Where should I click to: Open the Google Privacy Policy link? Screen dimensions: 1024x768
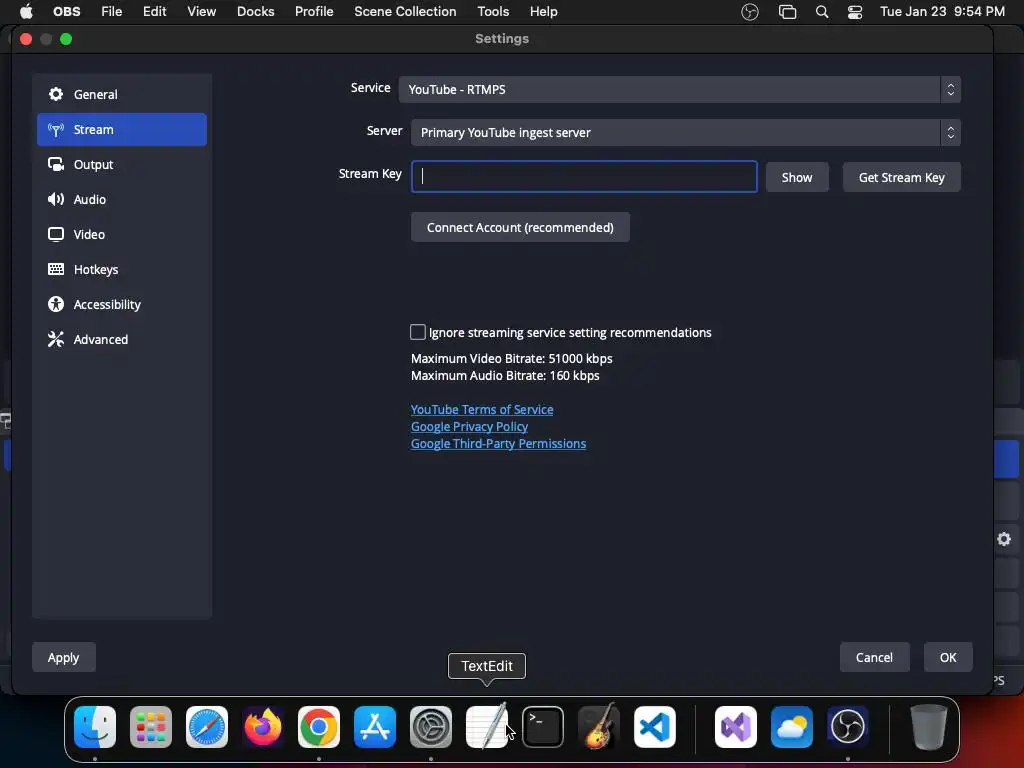(469, 426)
